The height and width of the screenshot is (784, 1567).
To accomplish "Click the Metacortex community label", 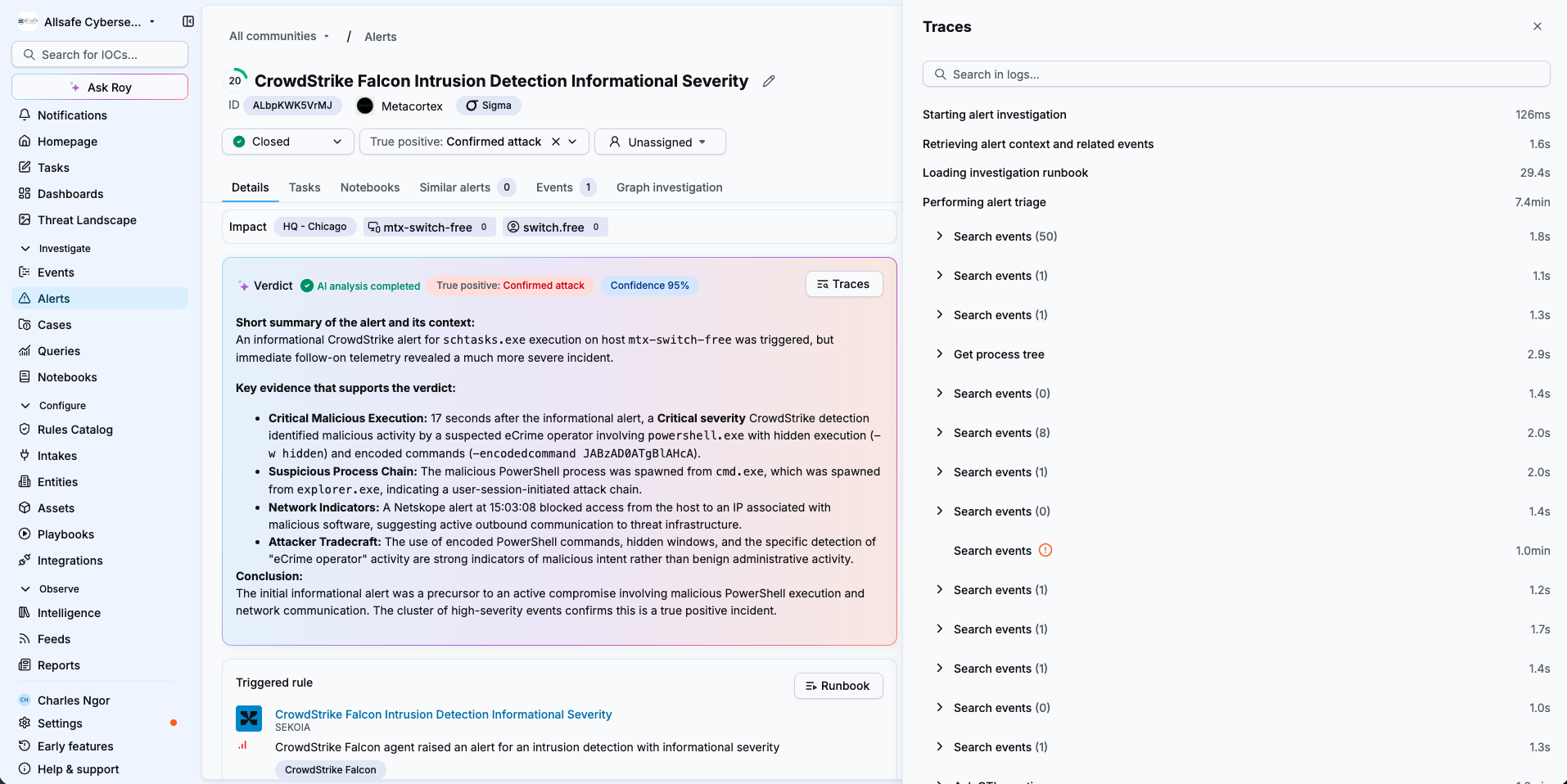I will pyautogui.click(x=412, y=106).
